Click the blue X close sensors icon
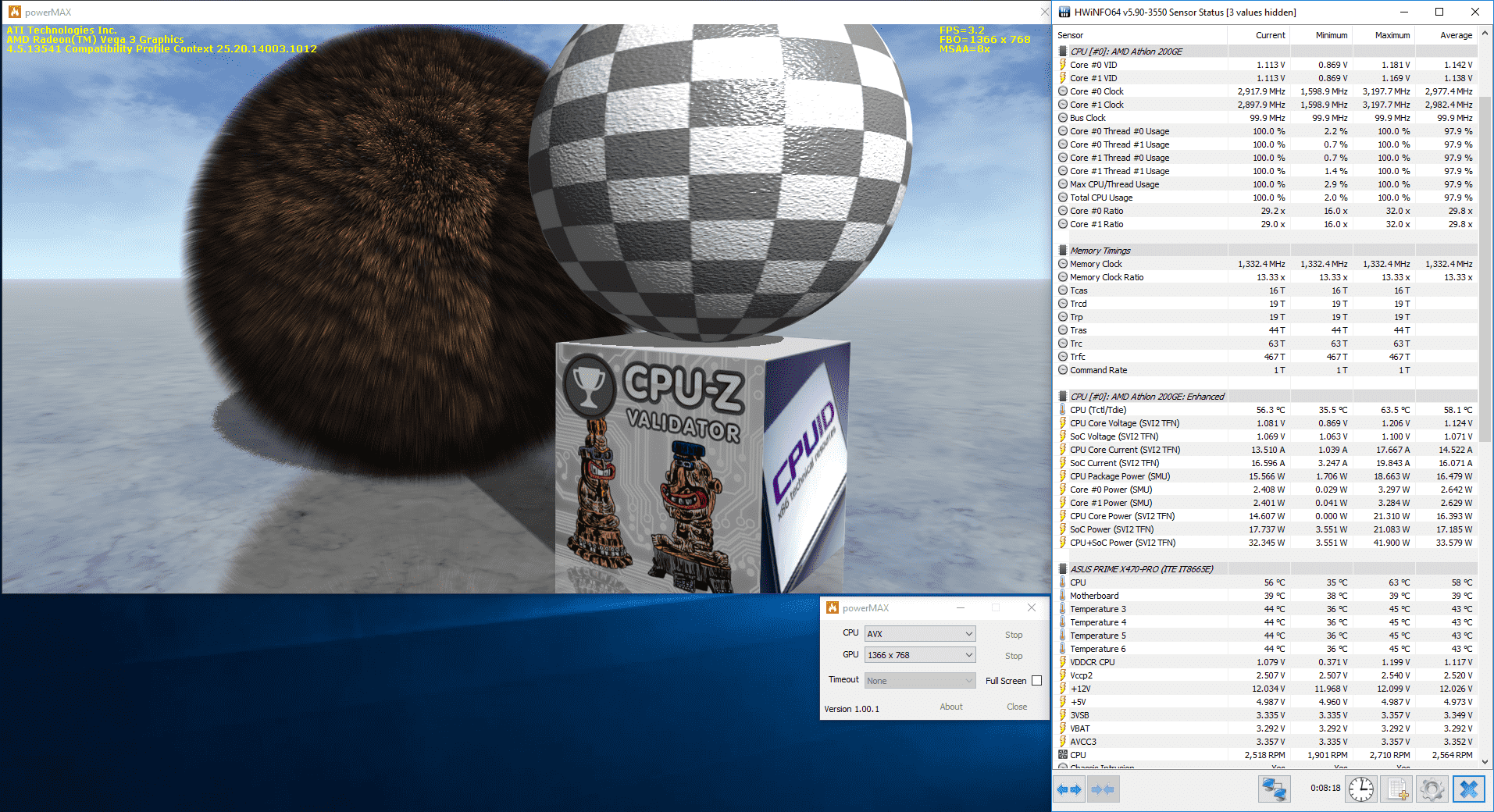Image resolution: width=1494 pixels, height=812 pixels. pos(1468,789)
